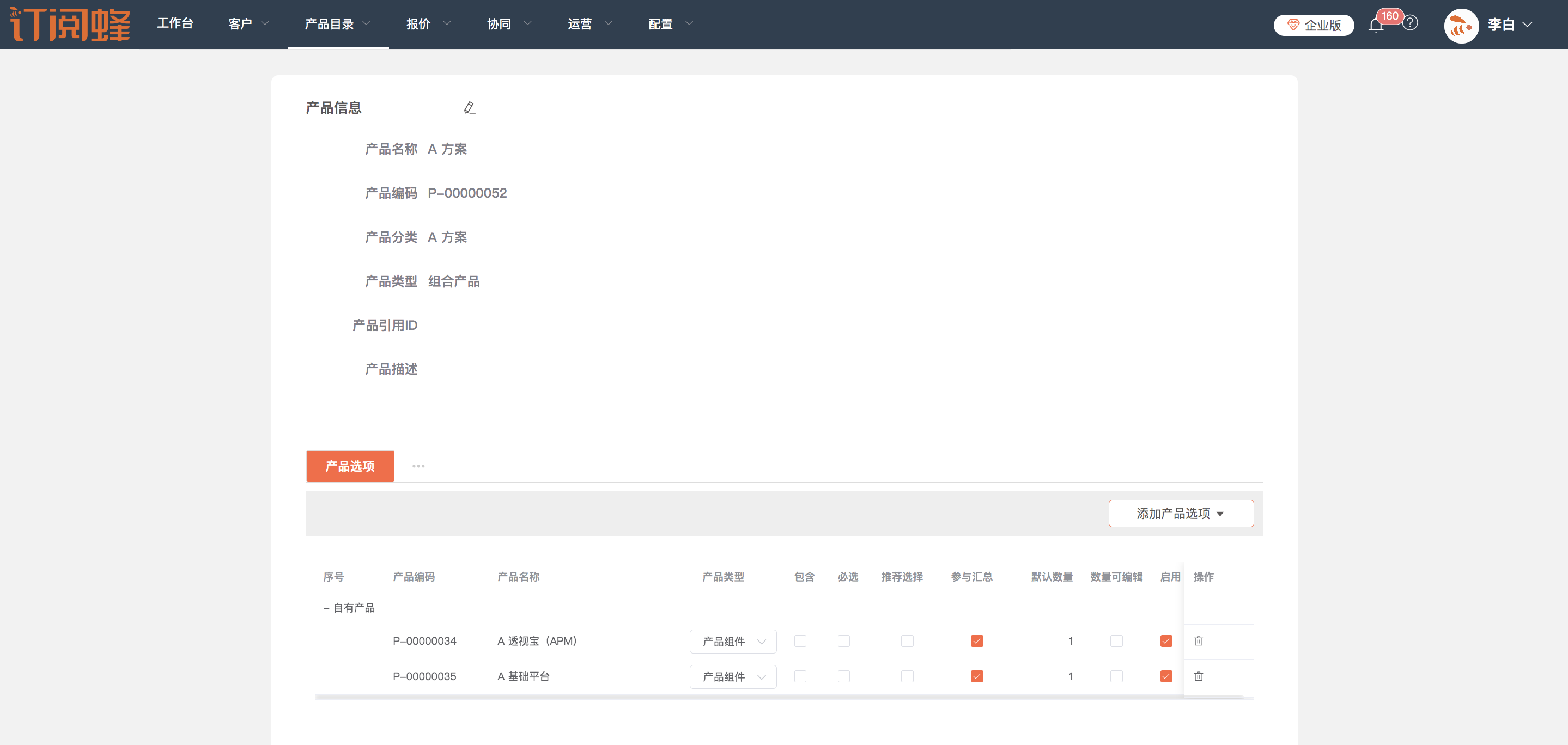Screen dimensions: 1568x745
Task: Click the three-dots more tabs icon
Action: tap(418, 466)
